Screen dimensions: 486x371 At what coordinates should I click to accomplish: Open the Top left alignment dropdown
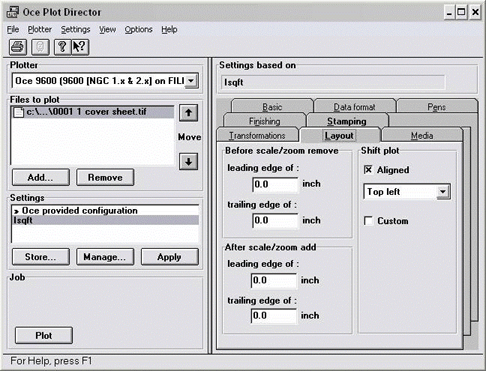click(443, 192)
